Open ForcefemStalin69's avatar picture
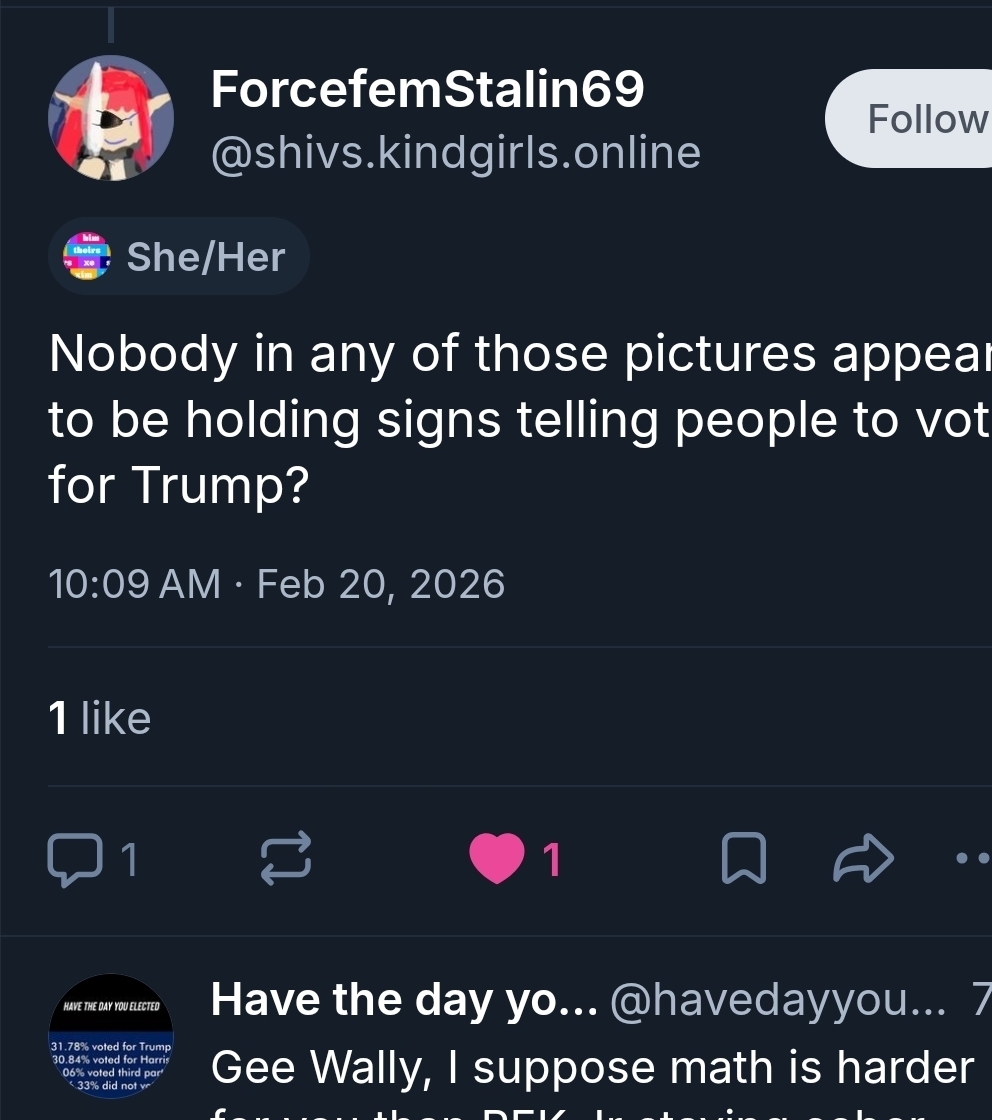The image size is (992, 1120). pos(111,118)
